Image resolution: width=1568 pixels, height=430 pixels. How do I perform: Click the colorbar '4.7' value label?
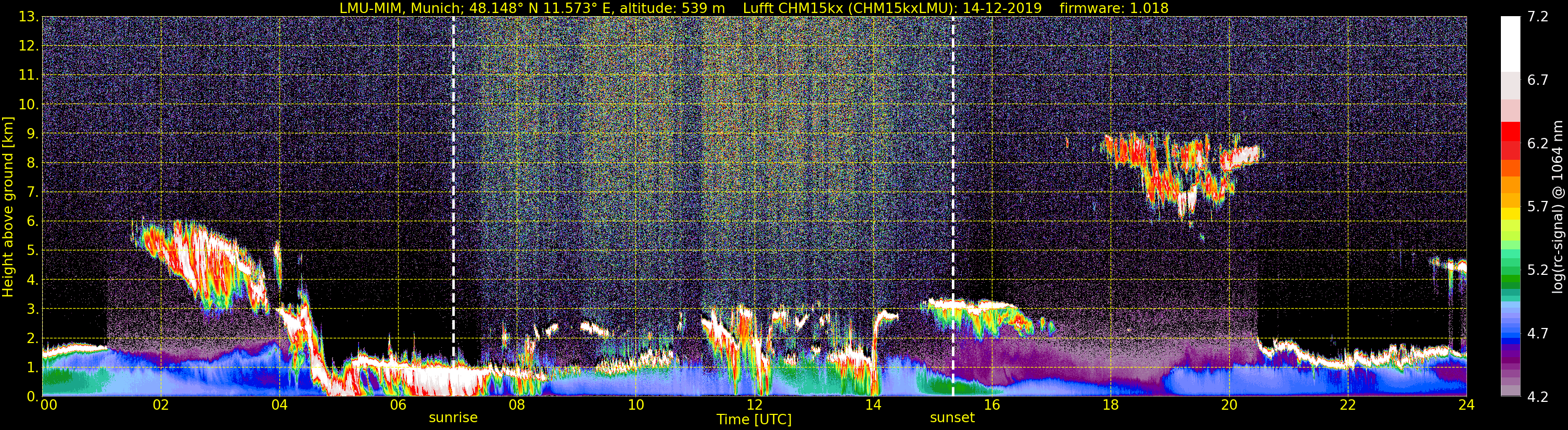point(1538,333)
